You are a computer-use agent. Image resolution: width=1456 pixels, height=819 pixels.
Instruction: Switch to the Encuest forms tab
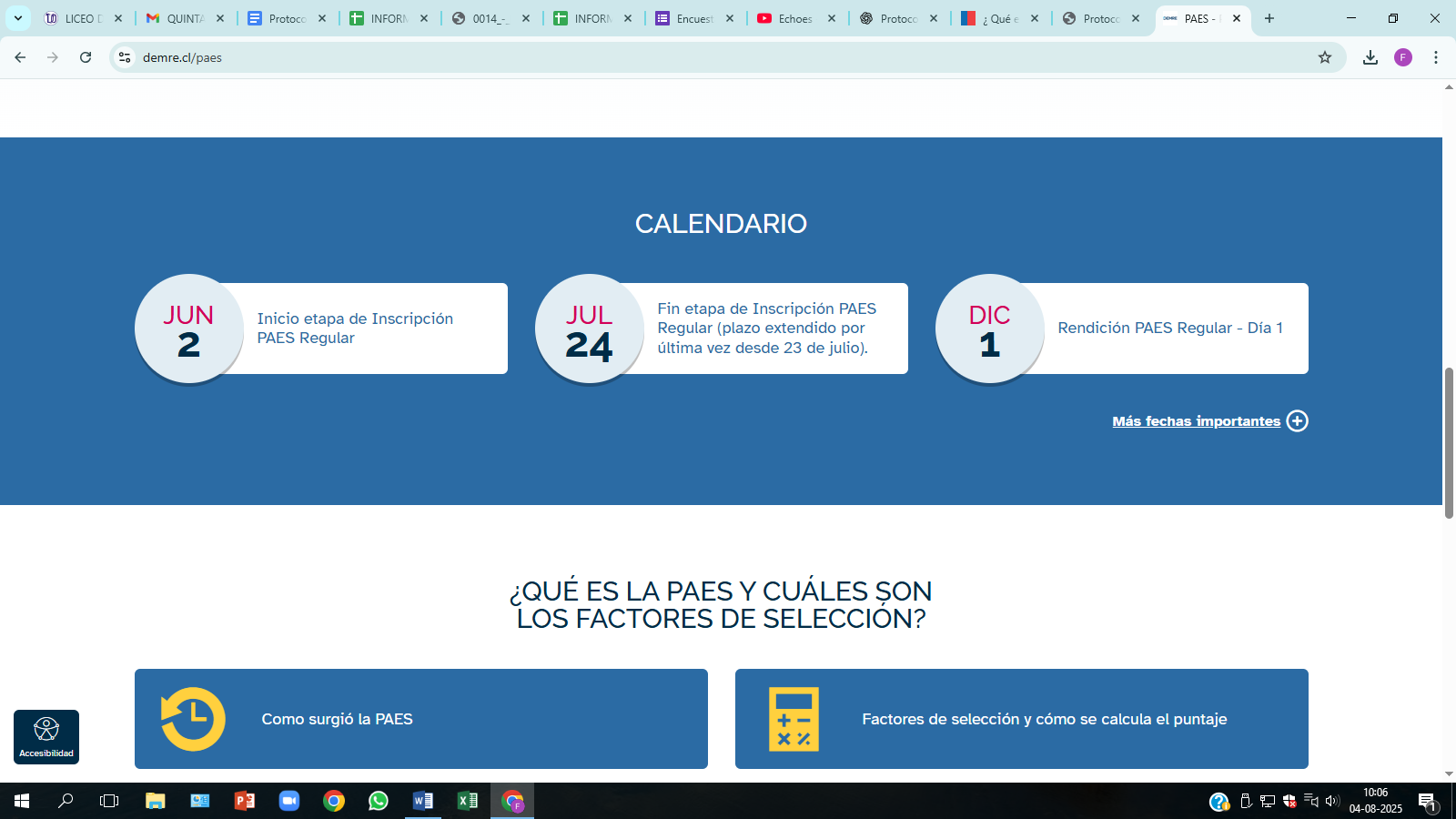(x=695, y=18)
